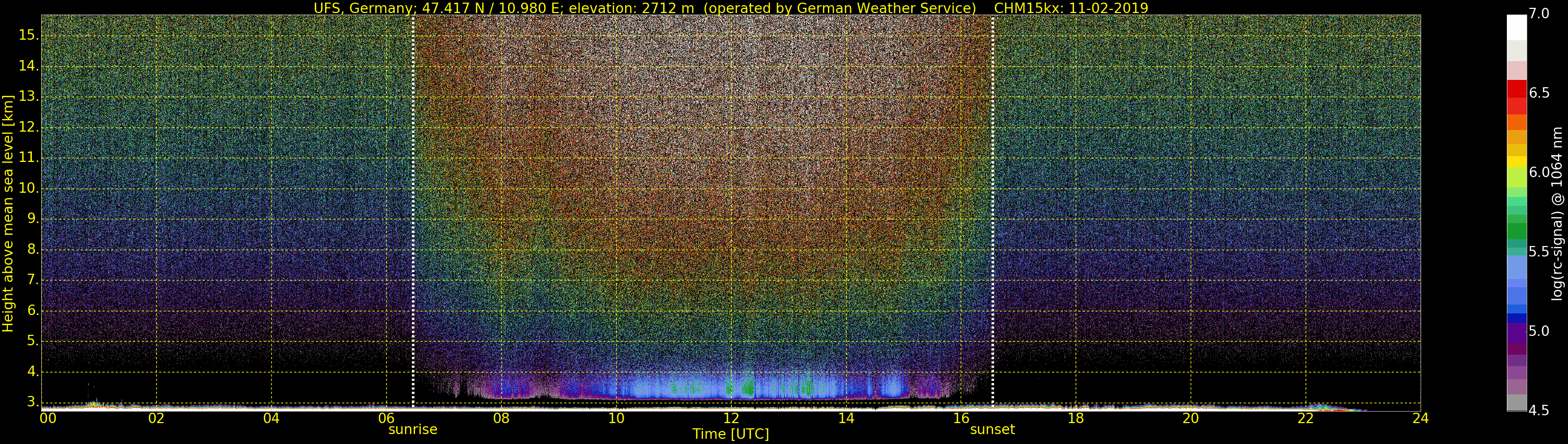This screenshot has width=1568, height=444.
Task: Click the 'CHM15kx: 11-02-2019' label
Action: (1071, 8)
